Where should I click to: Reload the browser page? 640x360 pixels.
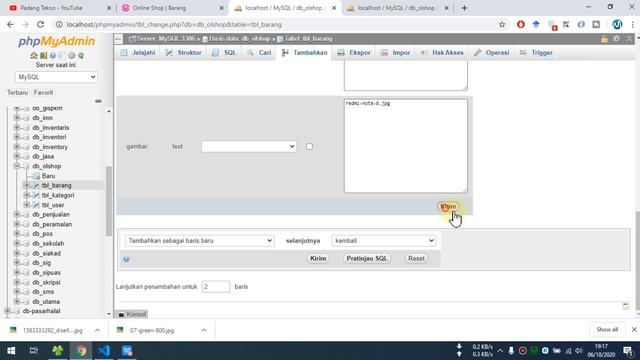coord(40,24)
